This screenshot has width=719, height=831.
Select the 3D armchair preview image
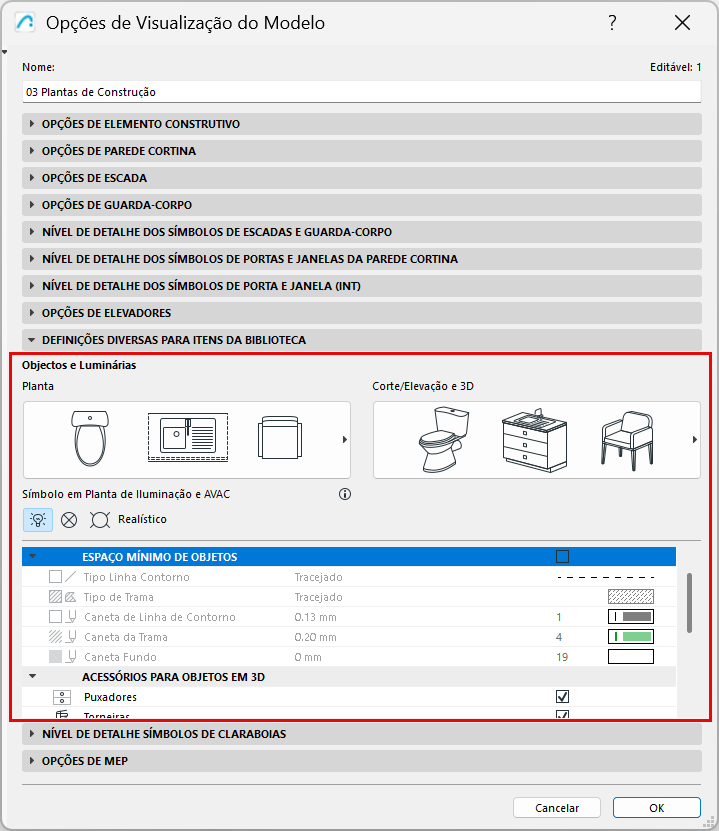click(627, 440)
